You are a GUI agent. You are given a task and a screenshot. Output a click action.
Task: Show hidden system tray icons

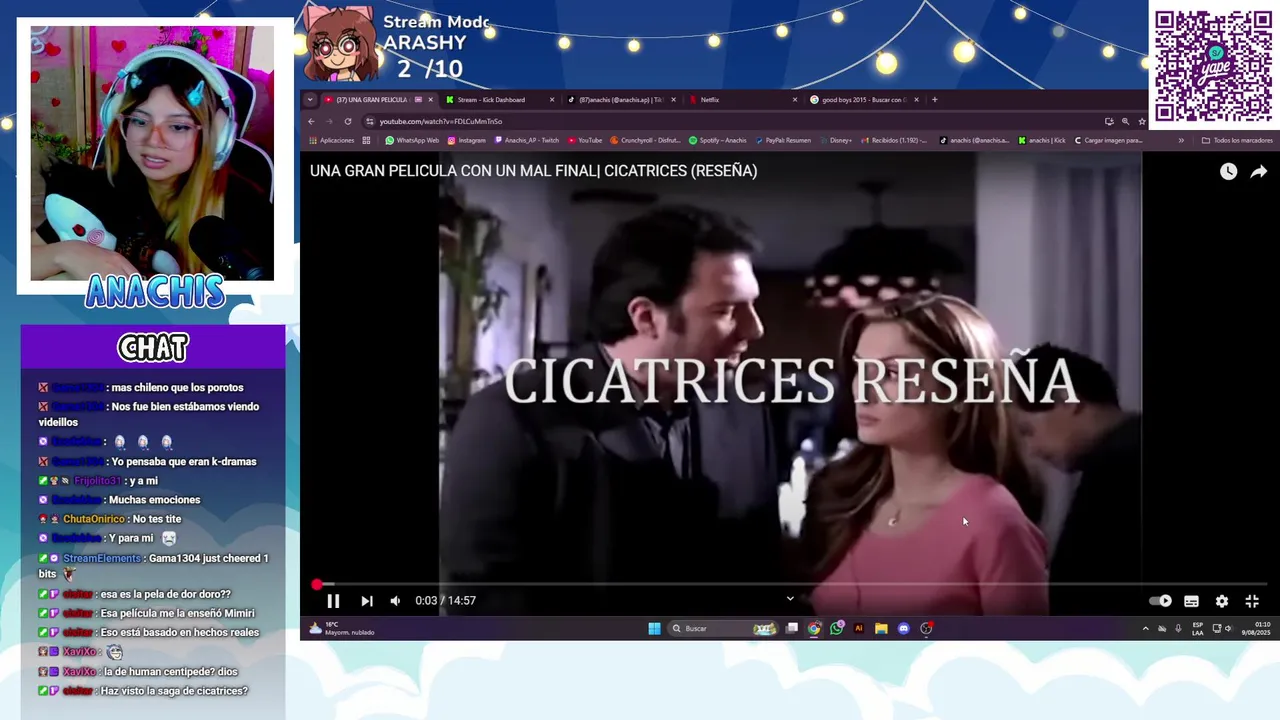point(1145,629)
